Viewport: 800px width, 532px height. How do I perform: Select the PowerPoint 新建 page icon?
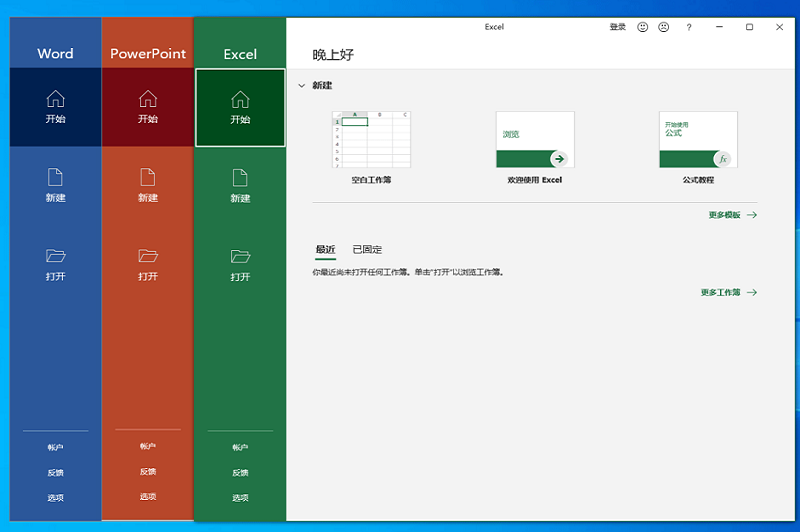(x=148, y=177)
